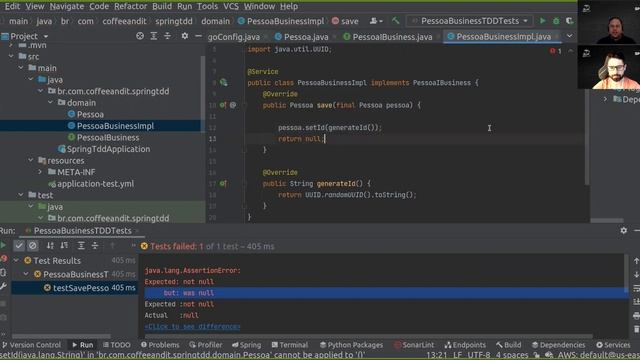Viewport: 640px width, 360px height.
Task: Collapse the domain package
Action: point(51,102)
